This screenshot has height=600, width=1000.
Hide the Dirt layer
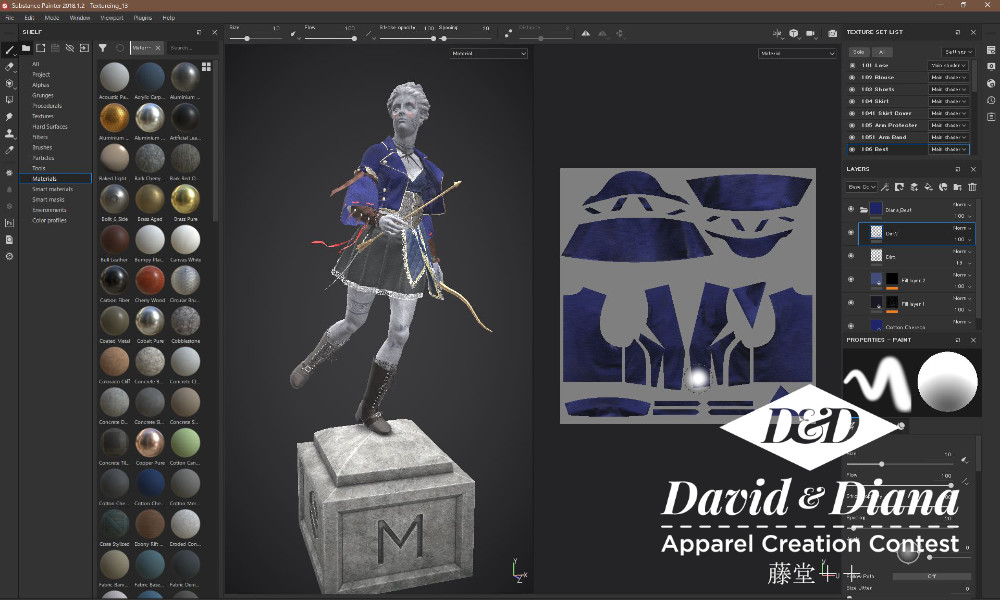851,256
